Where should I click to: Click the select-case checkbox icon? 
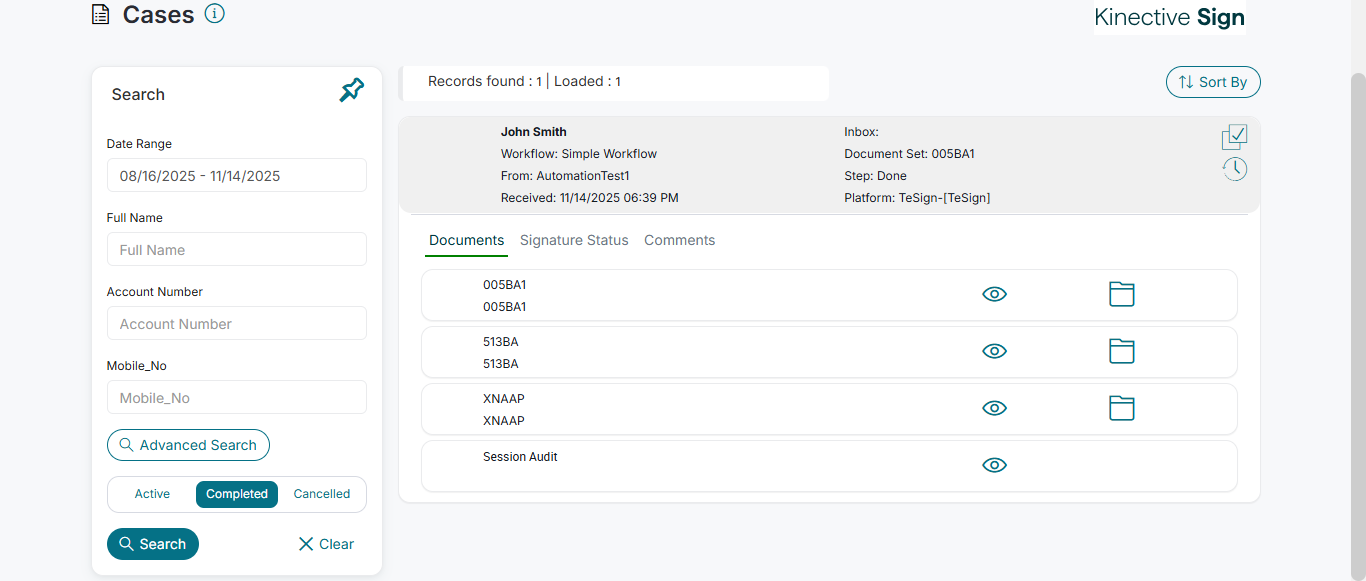[x=1234, y=137]
